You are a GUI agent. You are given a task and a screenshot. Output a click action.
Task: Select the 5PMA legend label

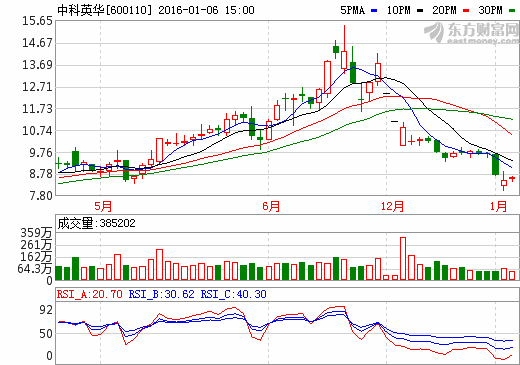coord(352,10)
